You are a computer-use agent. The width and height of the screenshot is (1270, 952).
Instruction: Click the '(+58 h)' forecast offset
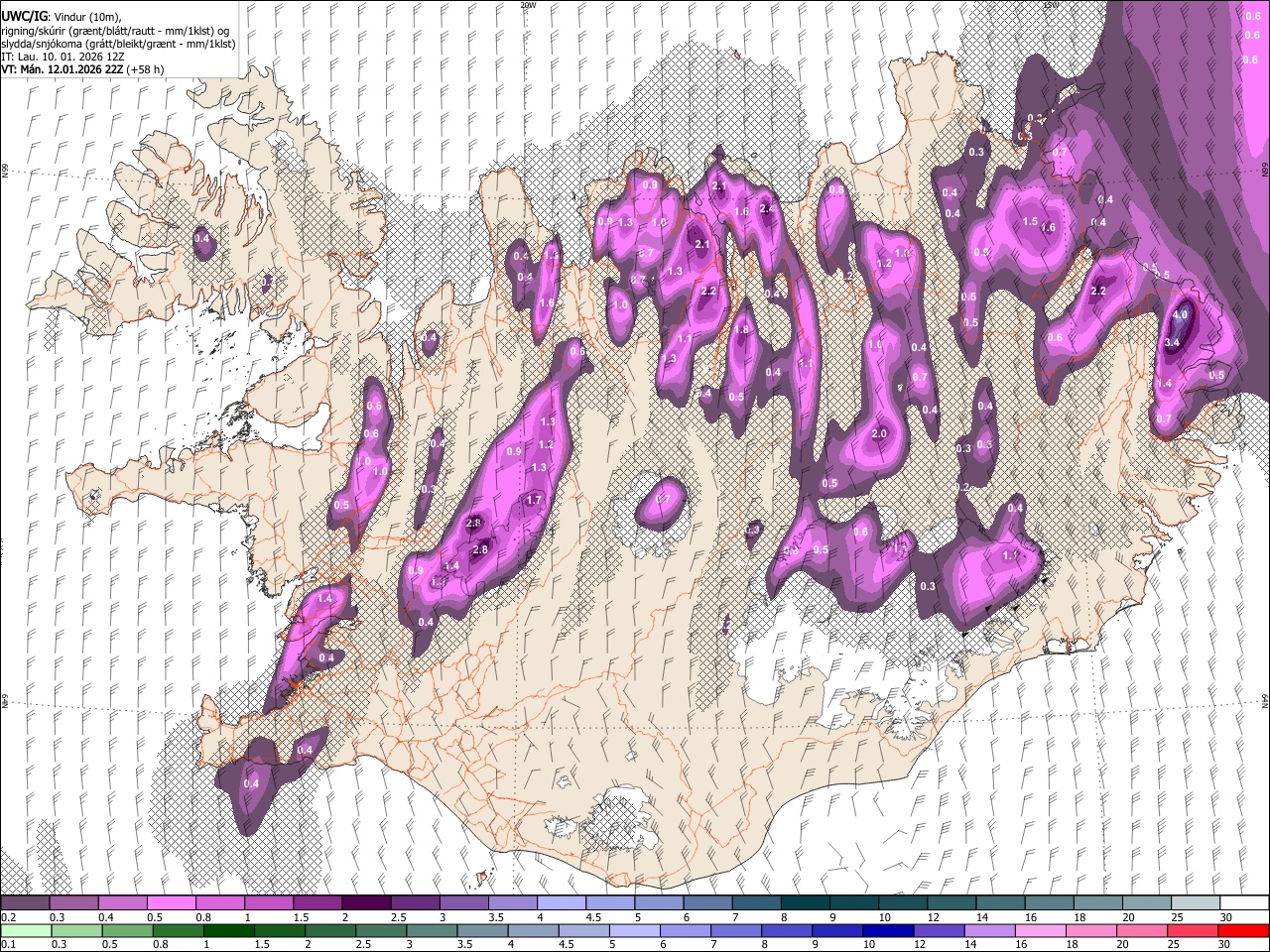pyautogui.click(x=145, y=69)
